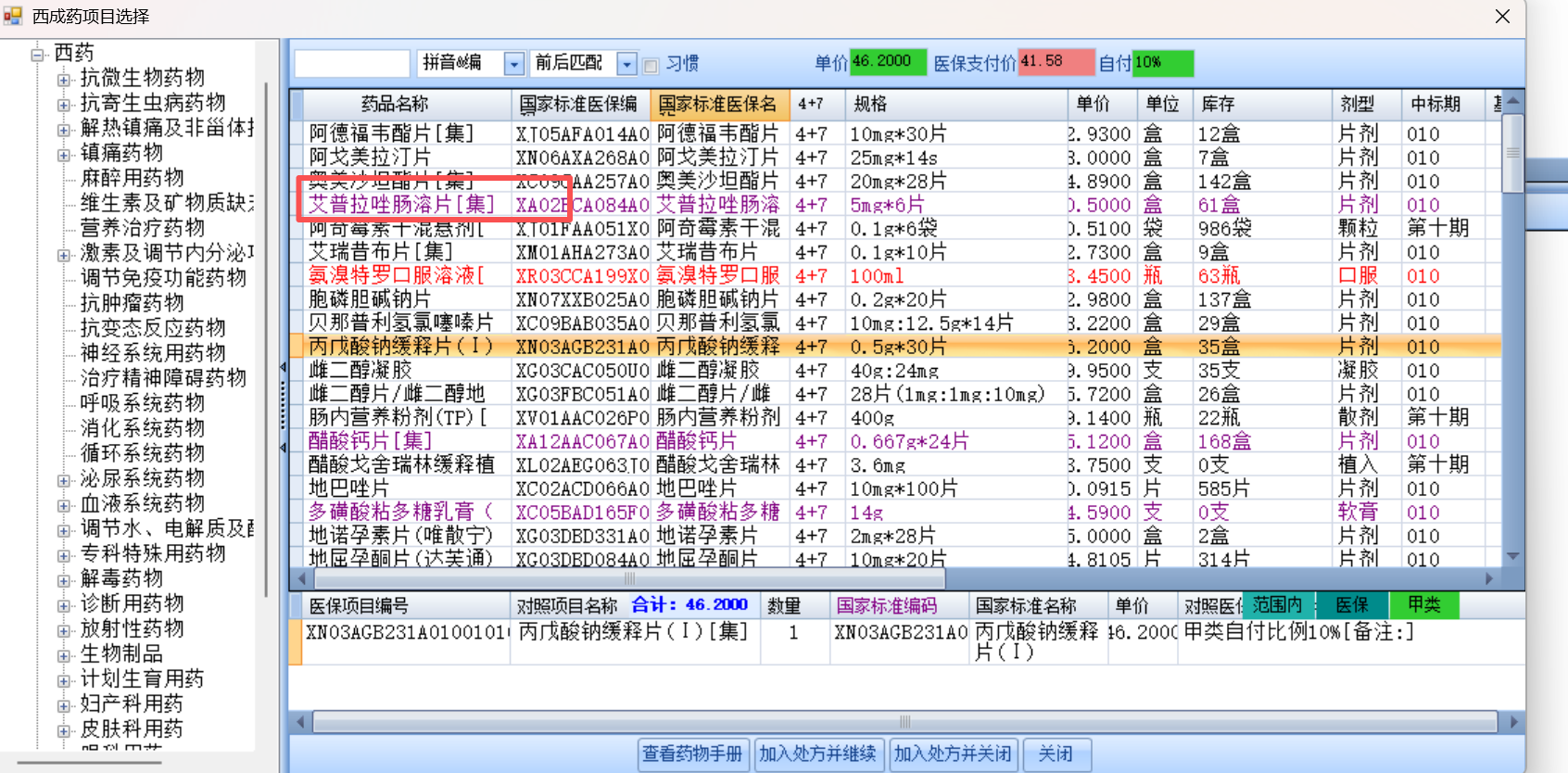
Task: Select 营养治疗药物 in the category tree
Action: 142,227
